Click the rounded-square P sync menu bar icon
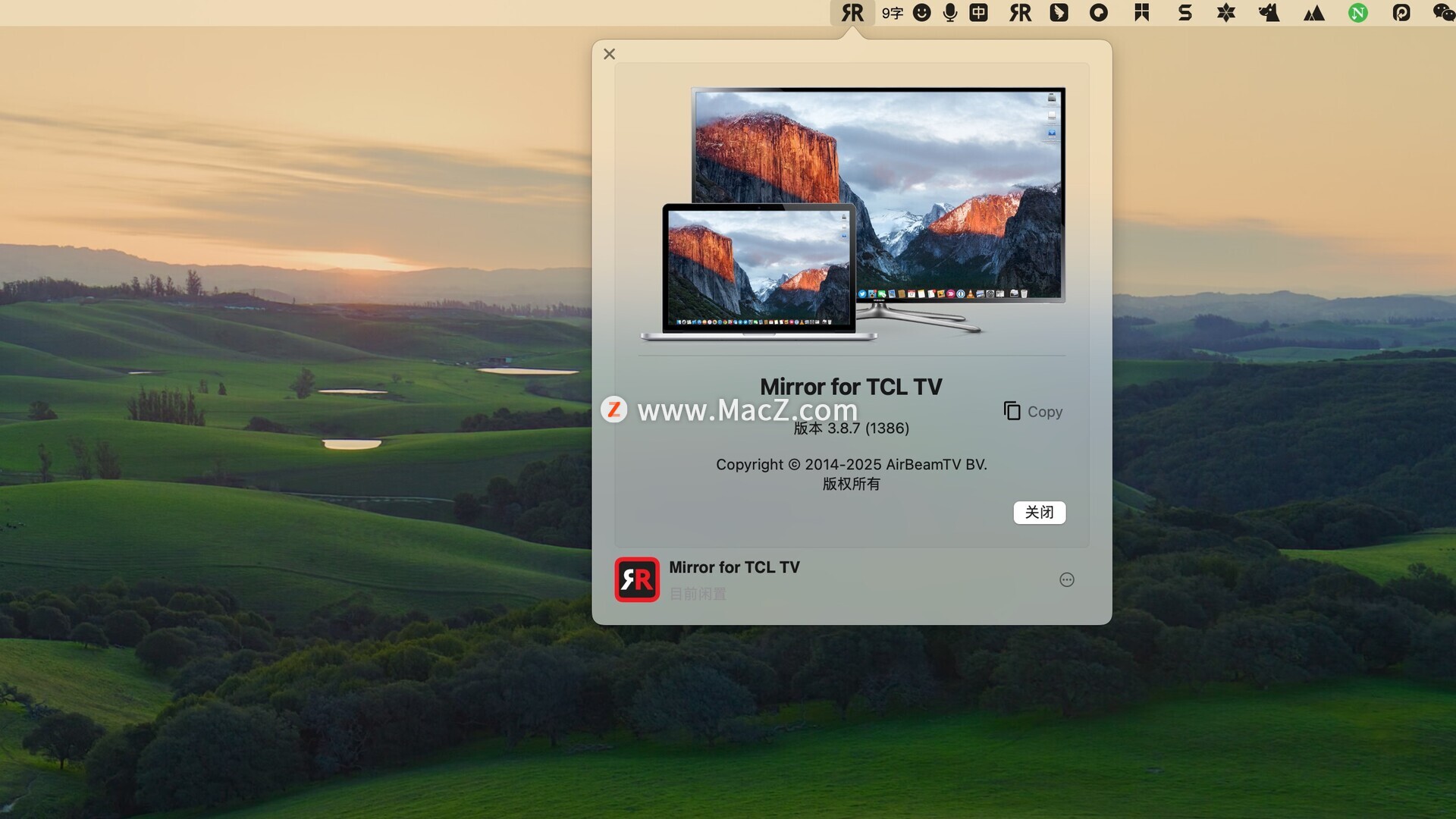Viewport: 1456px width, 819px height. click(x=1401, y=13)
